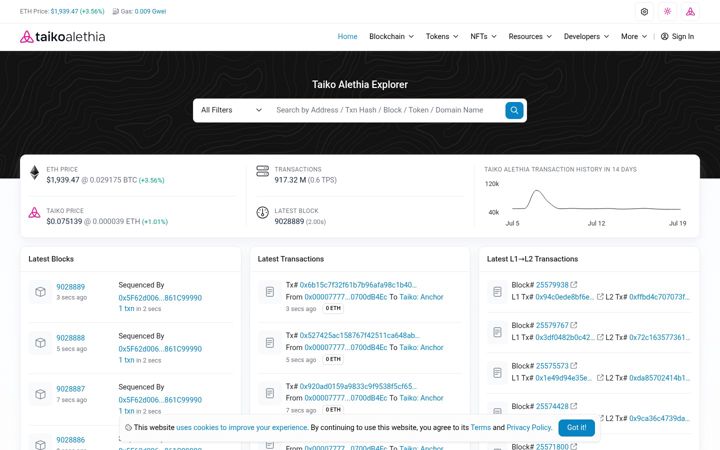
Task: Open the Terms link
Action: coord(480,428)
